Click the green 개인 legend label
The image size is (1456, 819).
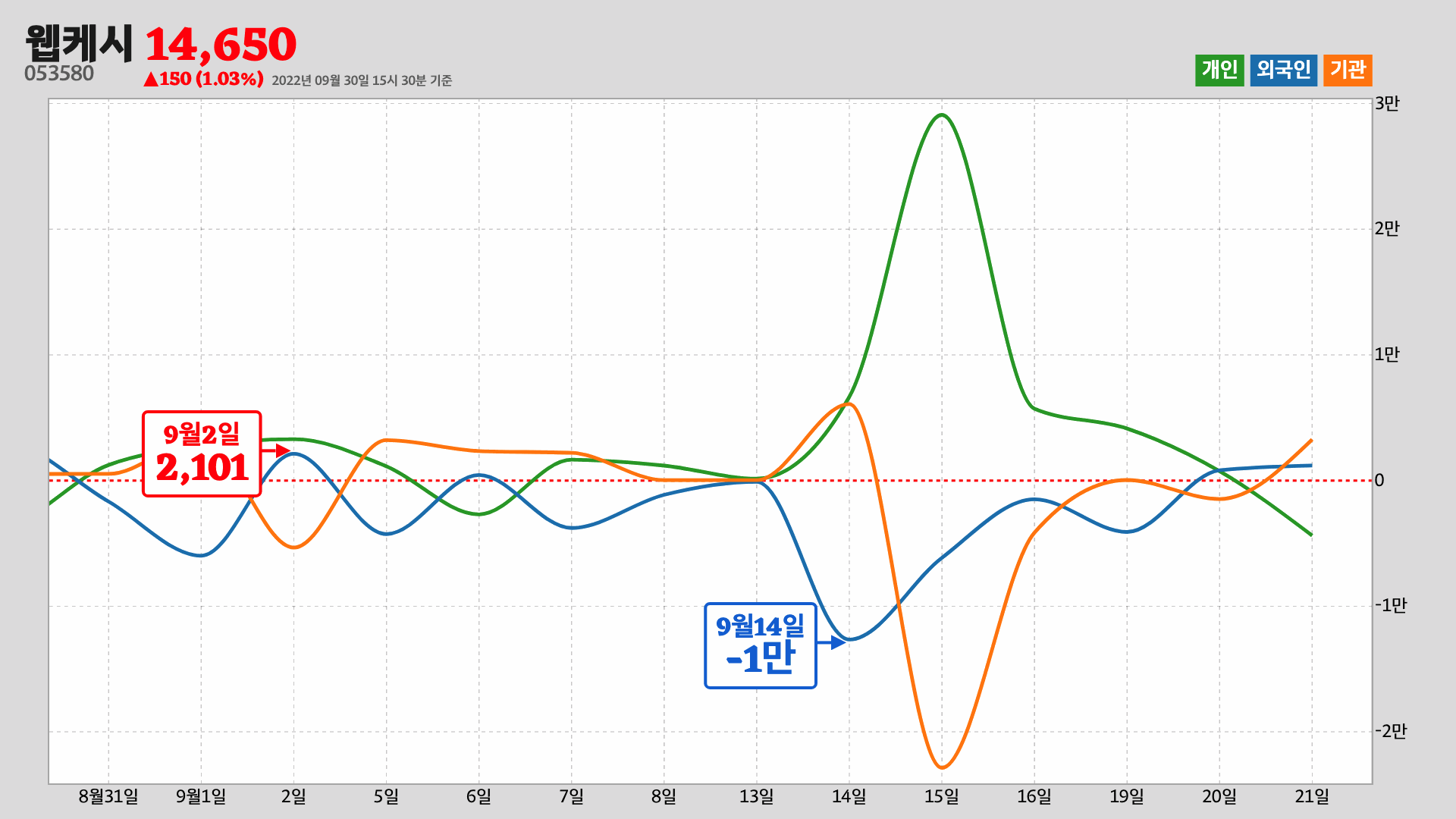tap(1219, 71)
